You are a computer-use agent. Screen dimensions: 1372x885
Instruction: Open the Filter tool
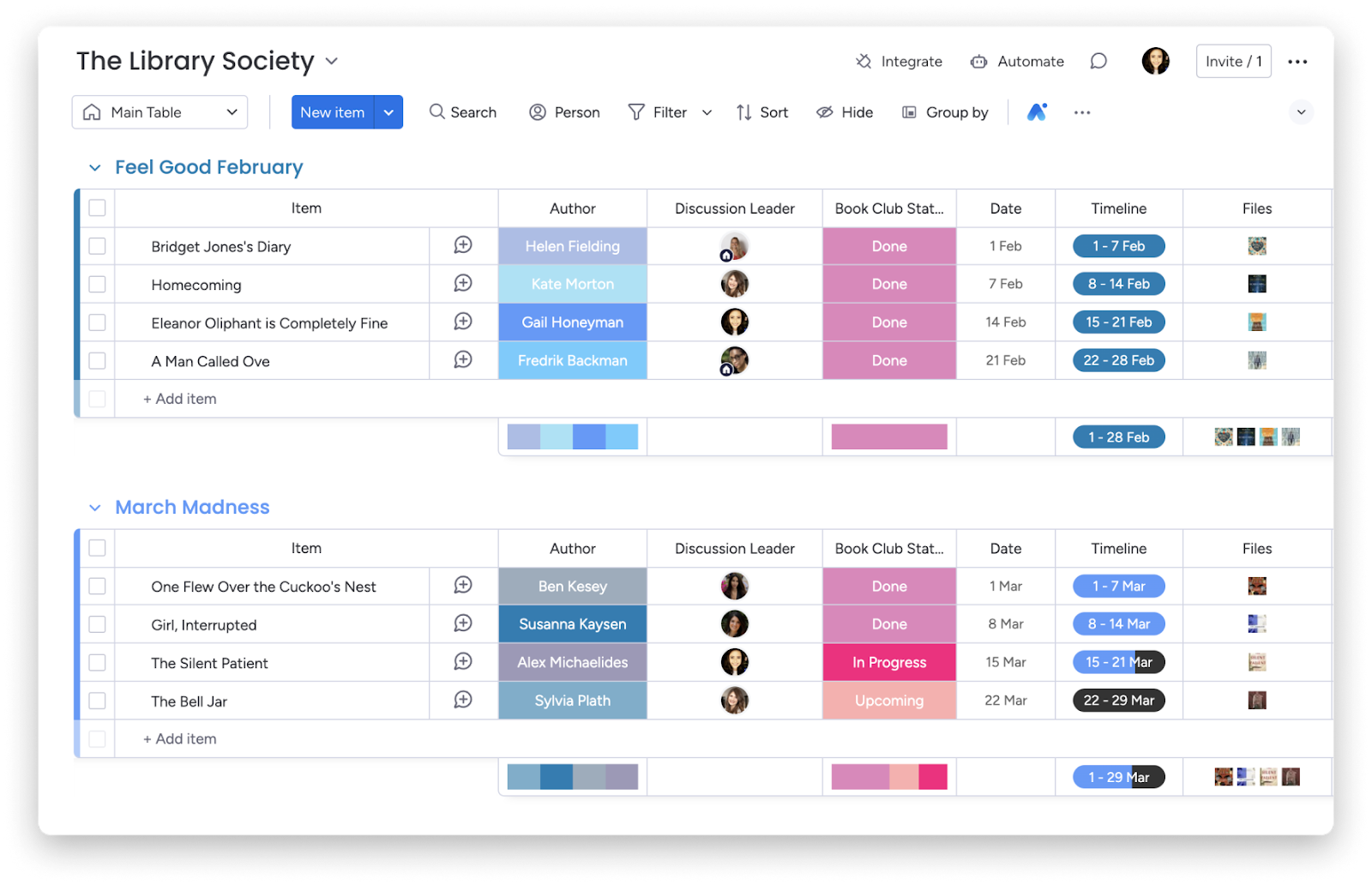click(x=658, y=111)
